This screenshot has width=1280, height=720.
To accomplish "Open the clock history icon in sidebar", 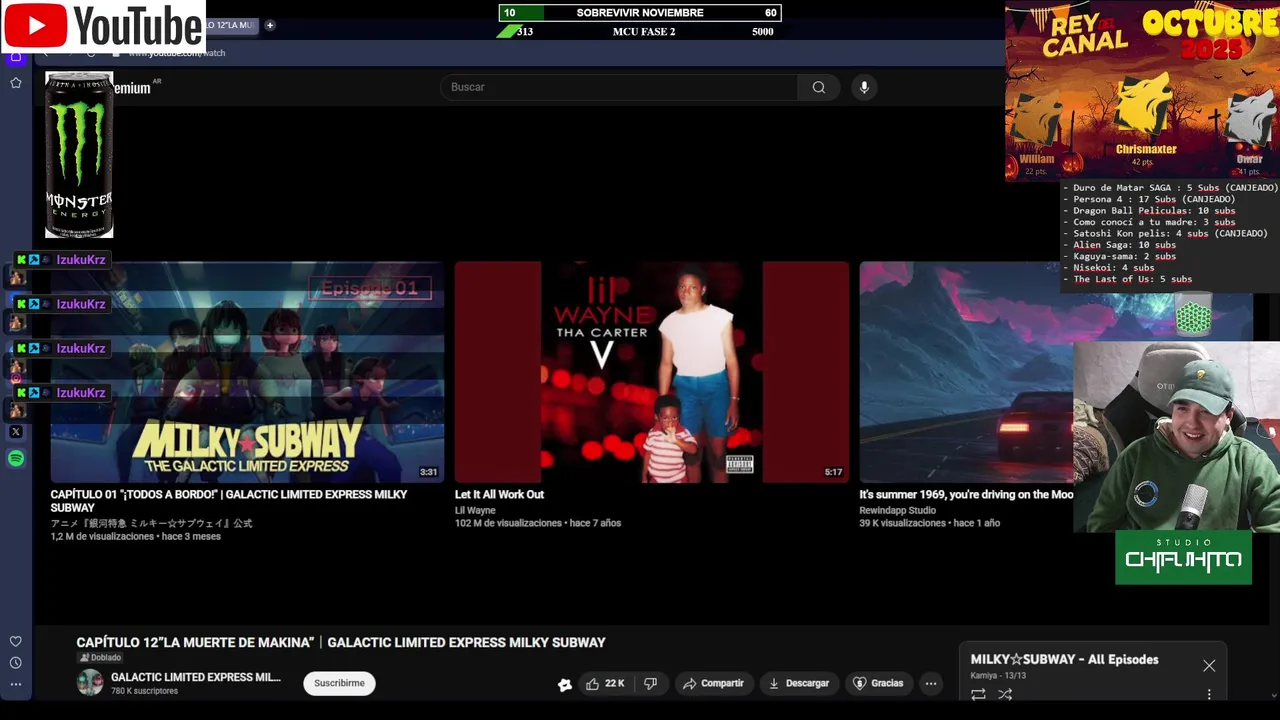I will click(x=16, y=663).
